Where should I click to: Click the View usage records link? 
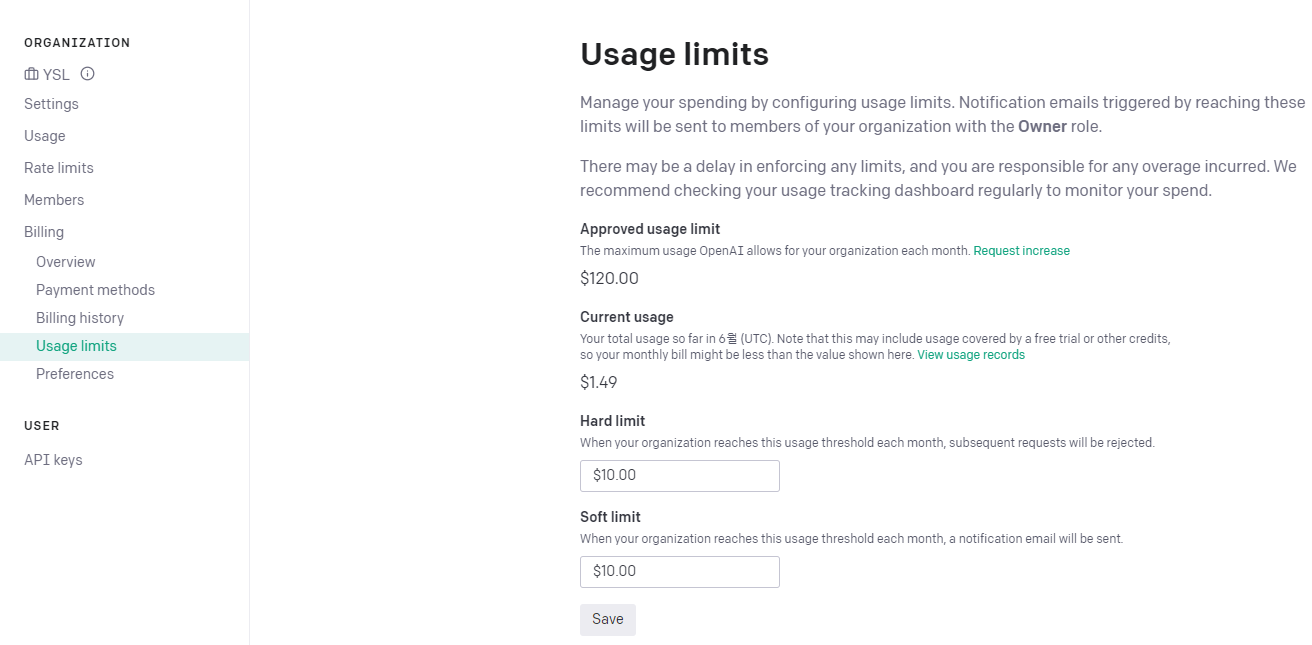pos(971,355)
